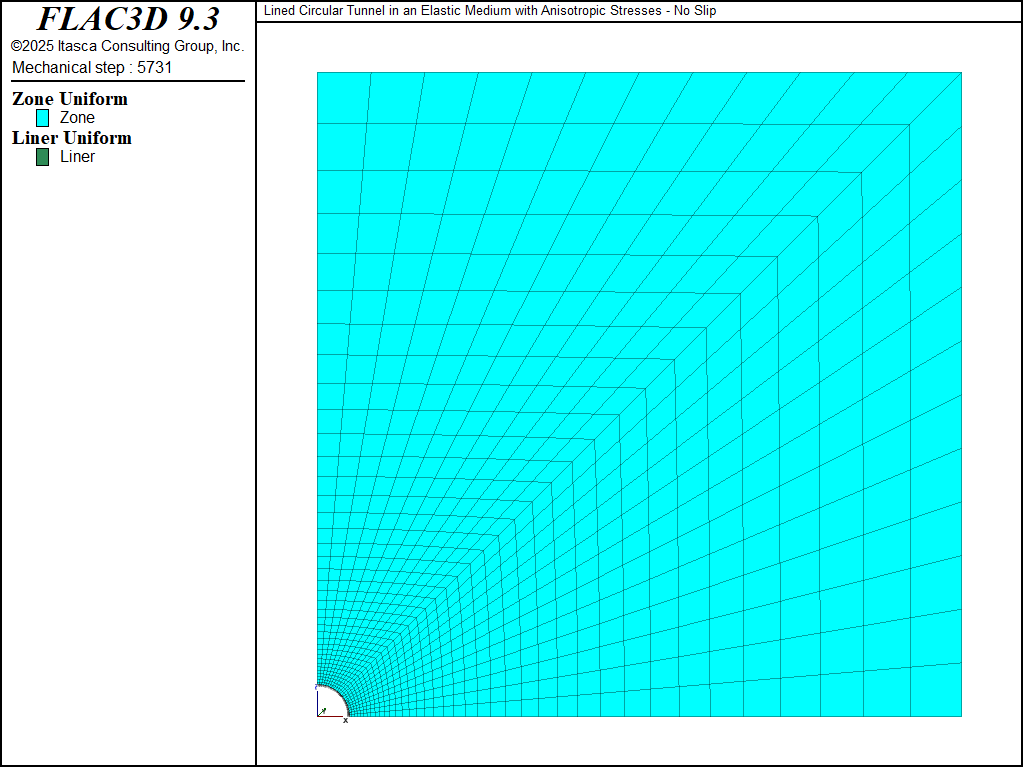Click the cyan Zone color swatch

tap(42, 118)
